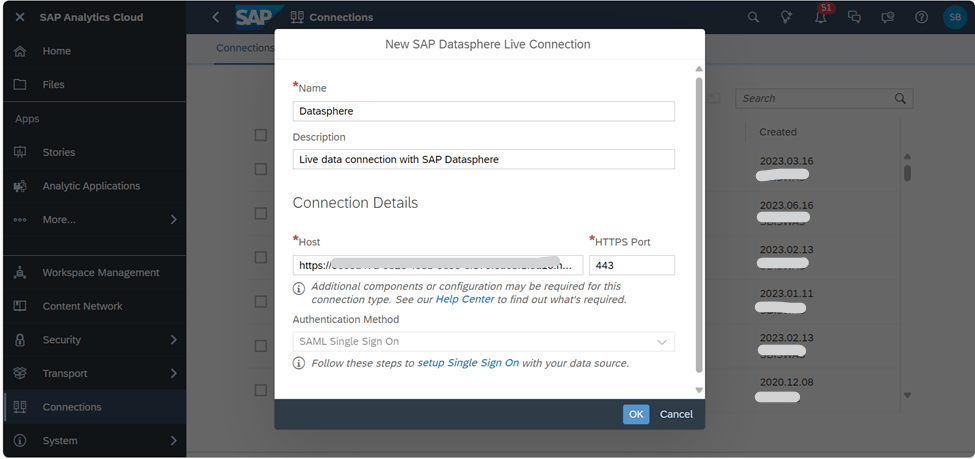Open the Files folder icon

click(x=20, y=85)
